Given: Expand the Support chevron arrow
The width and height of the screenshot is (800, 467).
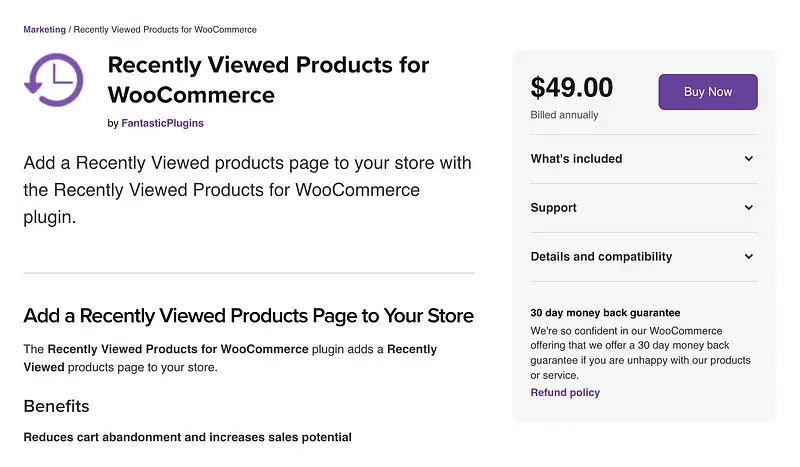Looking at the screenshot, I should [749, 208].
